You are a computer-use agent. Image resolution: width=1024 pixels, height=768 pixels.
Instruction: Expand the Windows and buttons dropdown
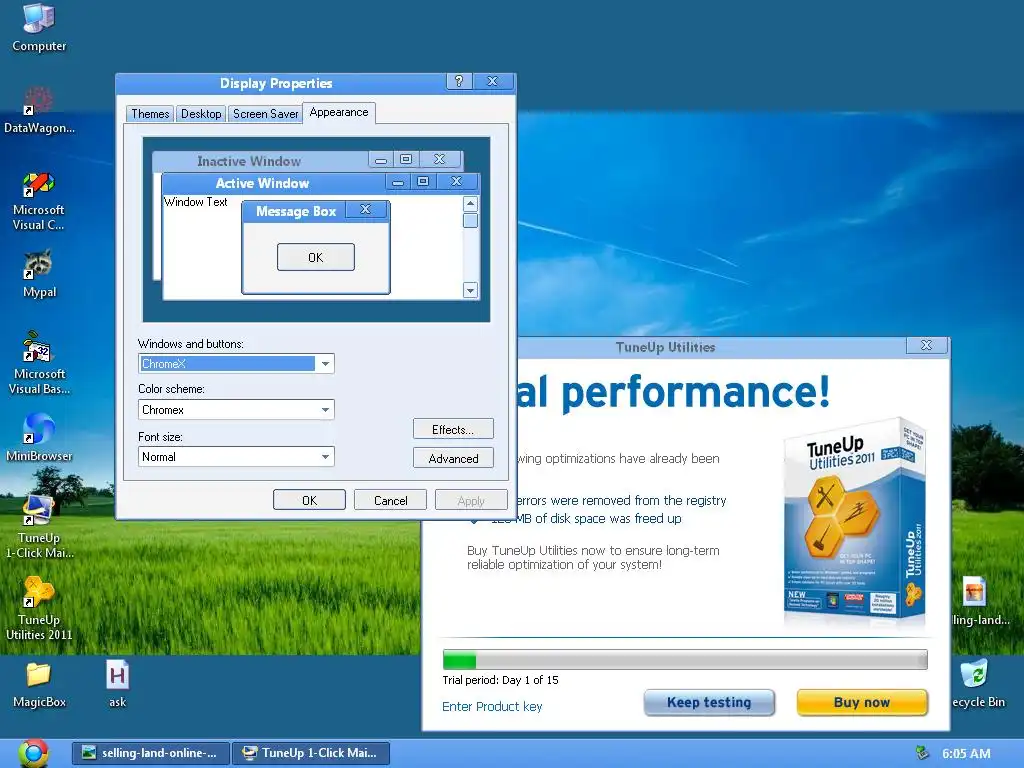[x=325, y=364]
